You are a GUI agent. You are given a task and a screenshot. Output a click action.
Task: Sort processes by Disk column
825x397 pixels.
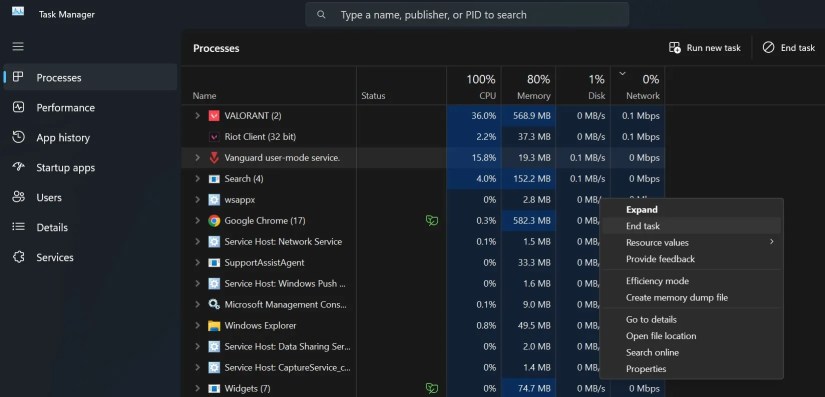click(x=583, y=86)
